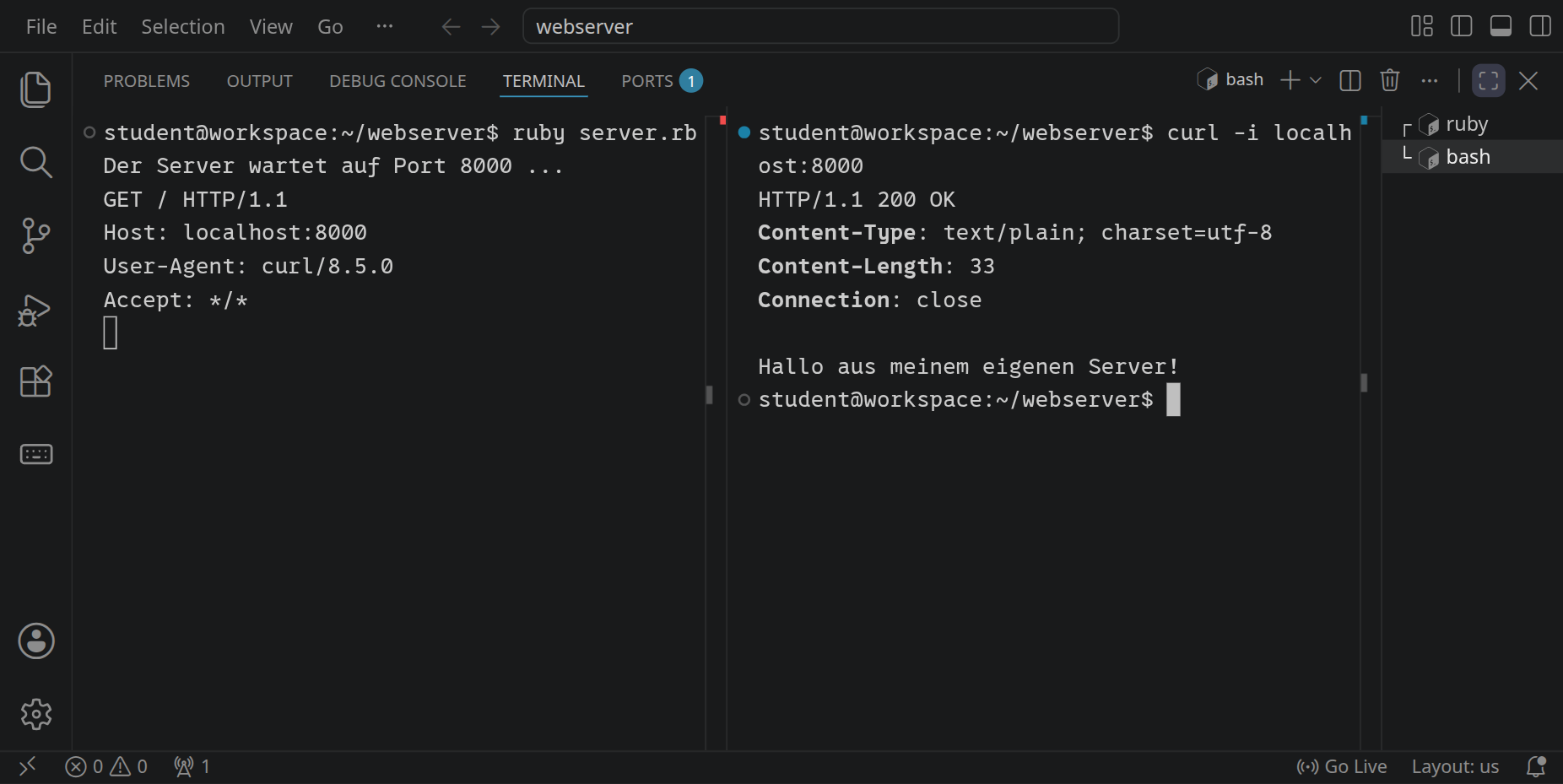This screenshot has height=784, width=1563.
Task: Select the bash terminal in the list
Action: click(x=1472, y=157)
